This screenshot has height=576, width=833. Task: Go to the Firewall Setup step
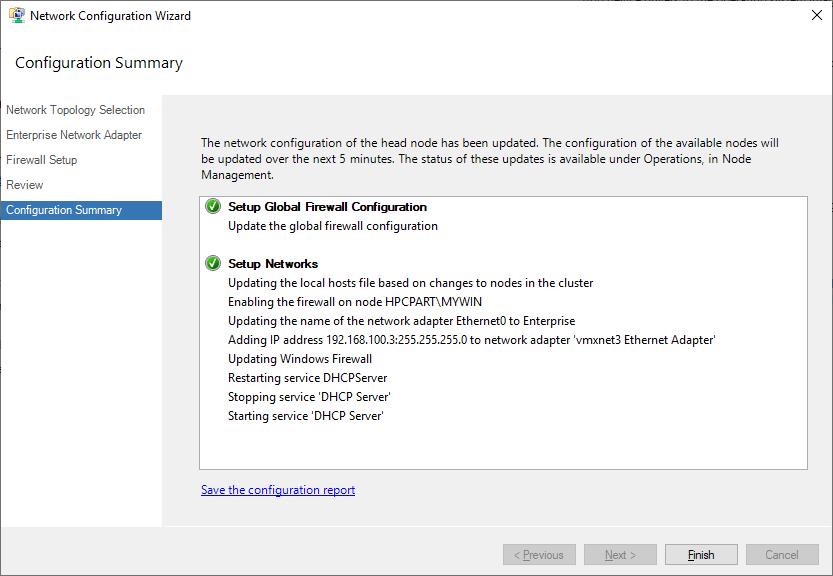pyautogui.click(x=41, y=160)
